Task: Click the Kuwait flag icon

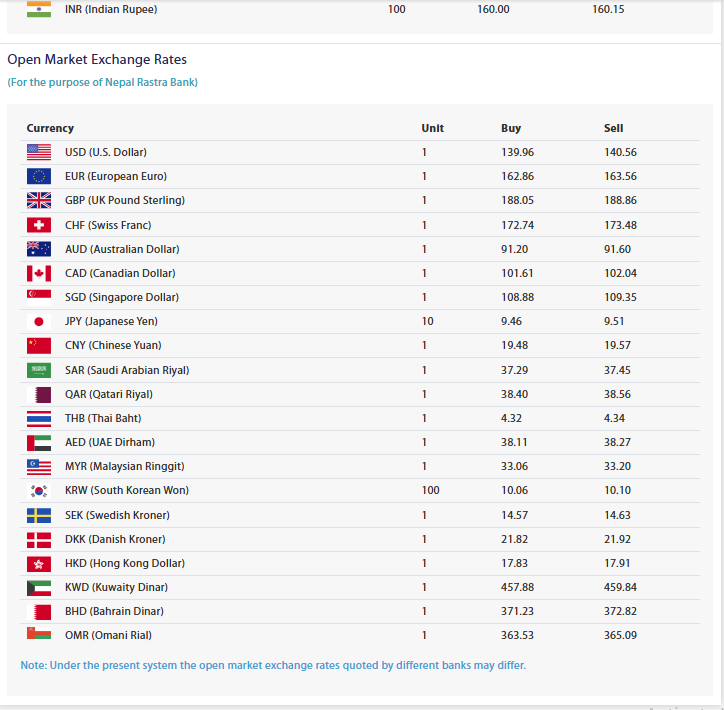Action: click(x=39, y=588)
